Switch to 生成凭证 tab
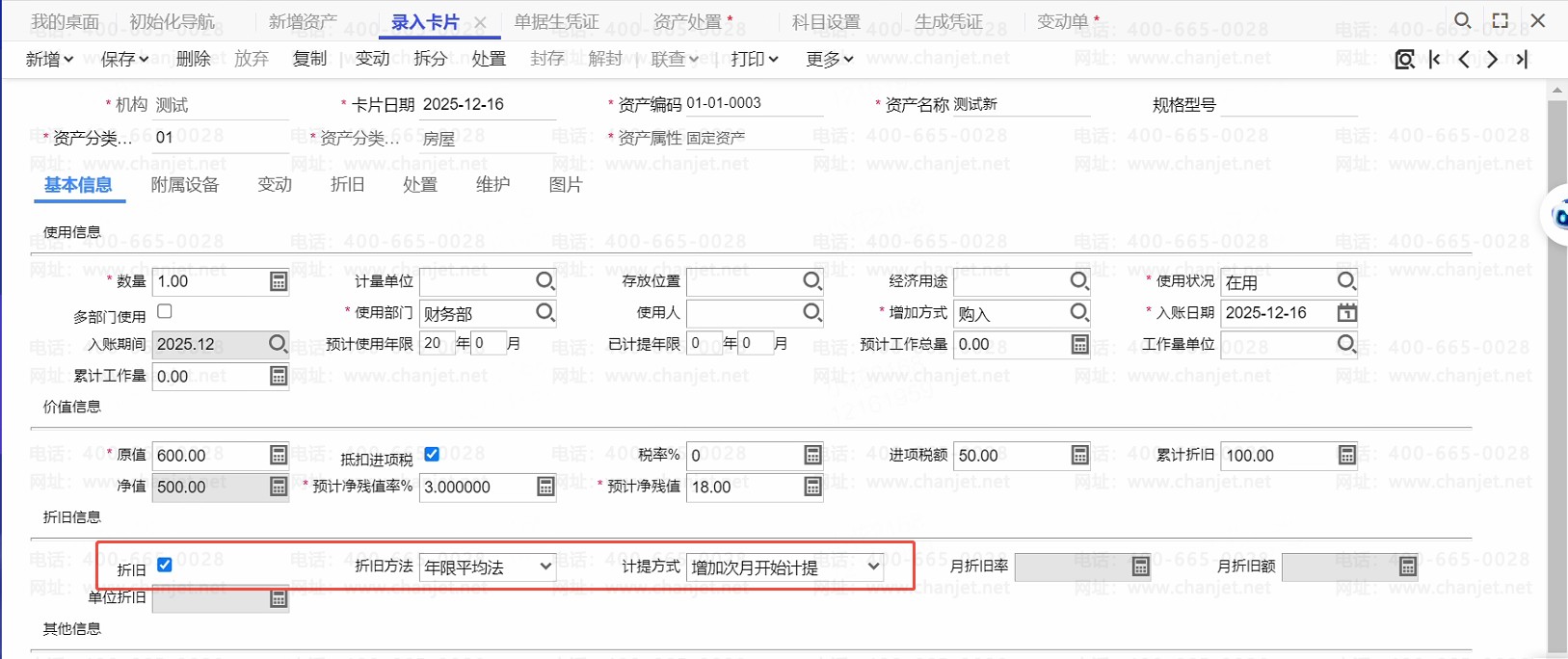The image size is (1568, 659). click(948, 21)
